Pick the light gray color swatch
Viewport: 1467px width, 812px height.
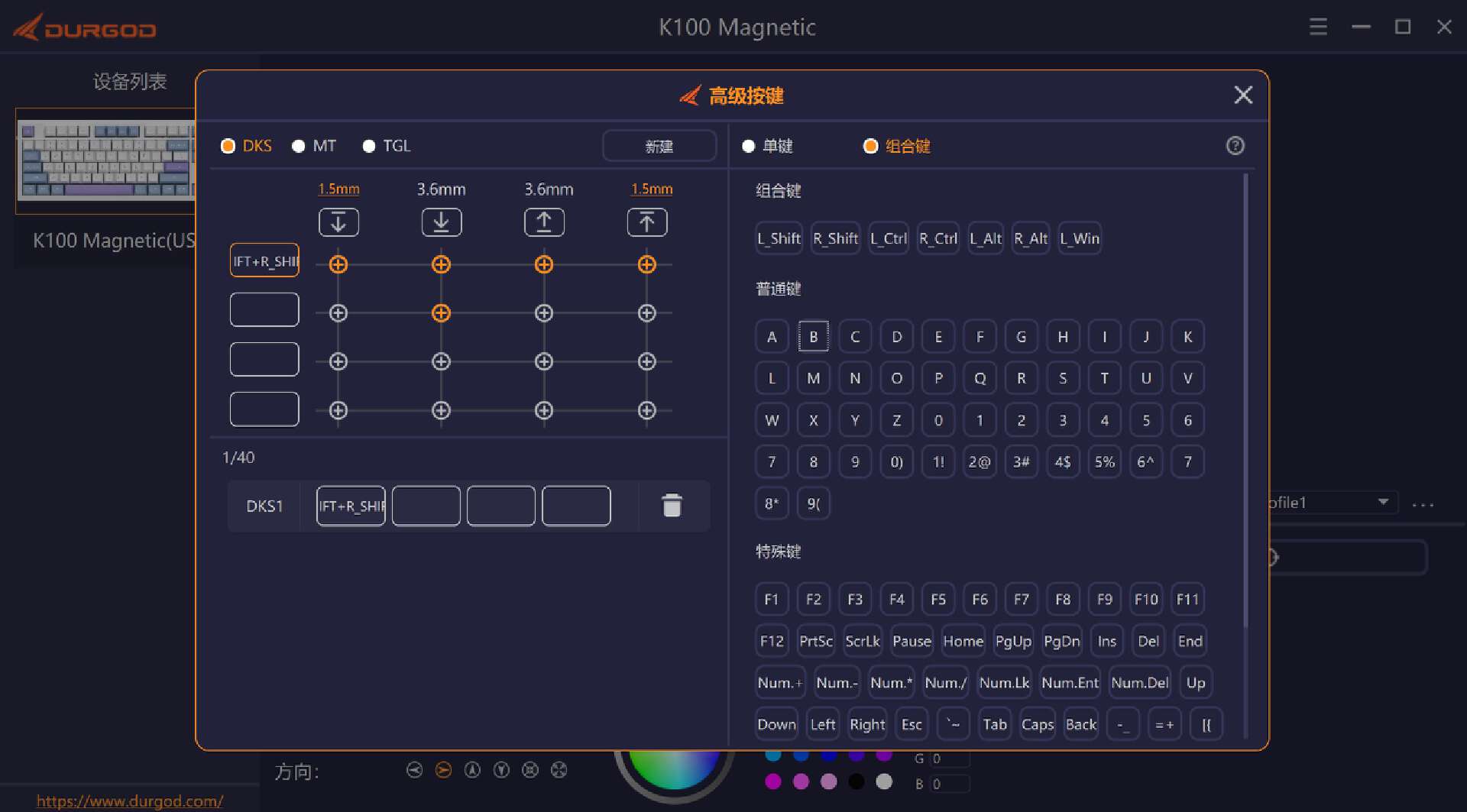pos(884,781)
